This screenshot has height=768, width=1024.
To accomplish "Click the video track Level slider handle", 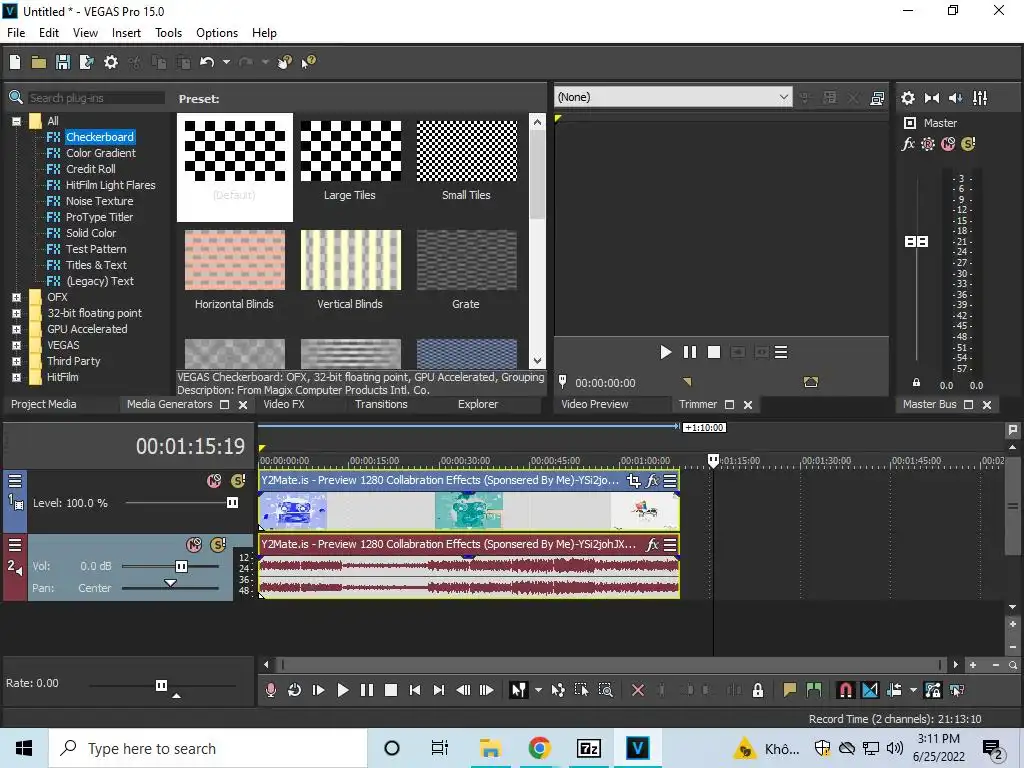I will tap(232, 503).
